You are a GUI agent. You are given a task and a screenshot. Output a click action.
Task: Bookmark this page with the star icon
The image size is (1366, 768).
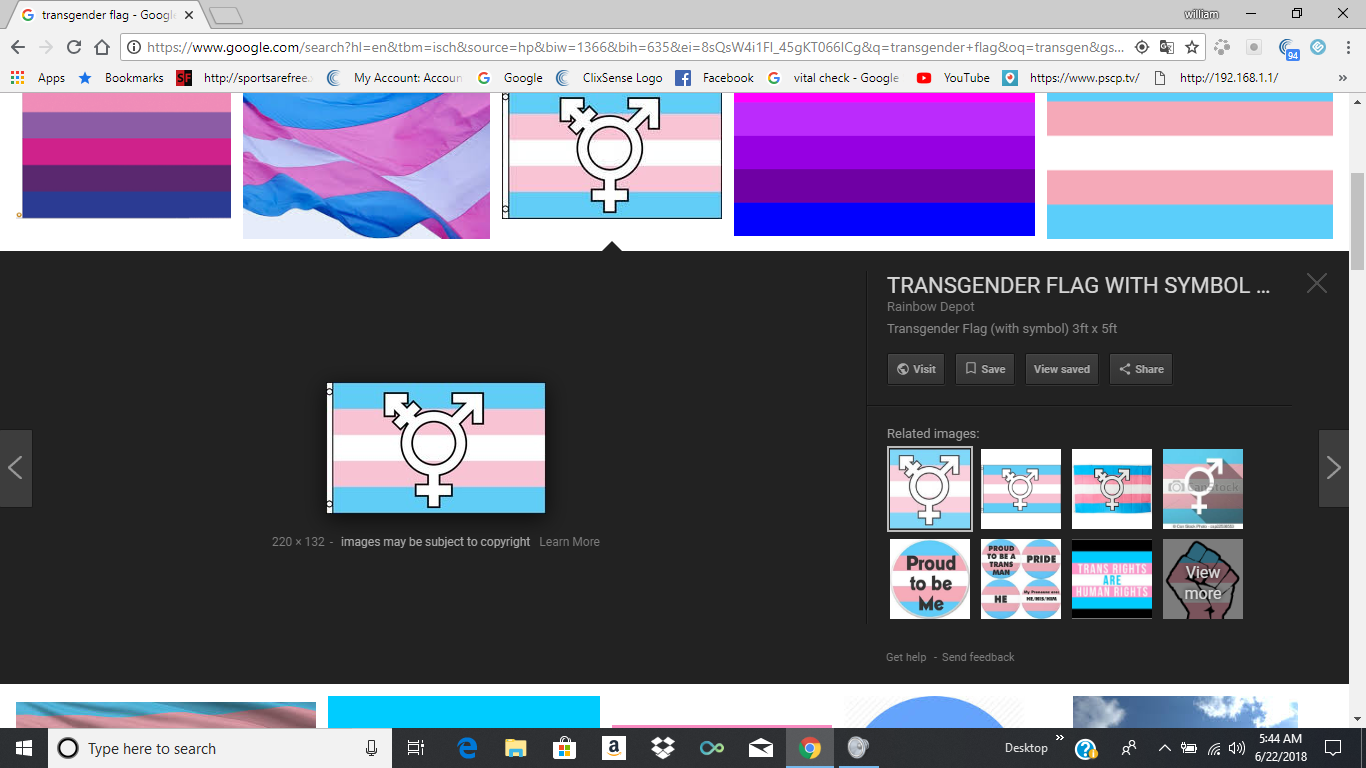[x=1192, y=47]
